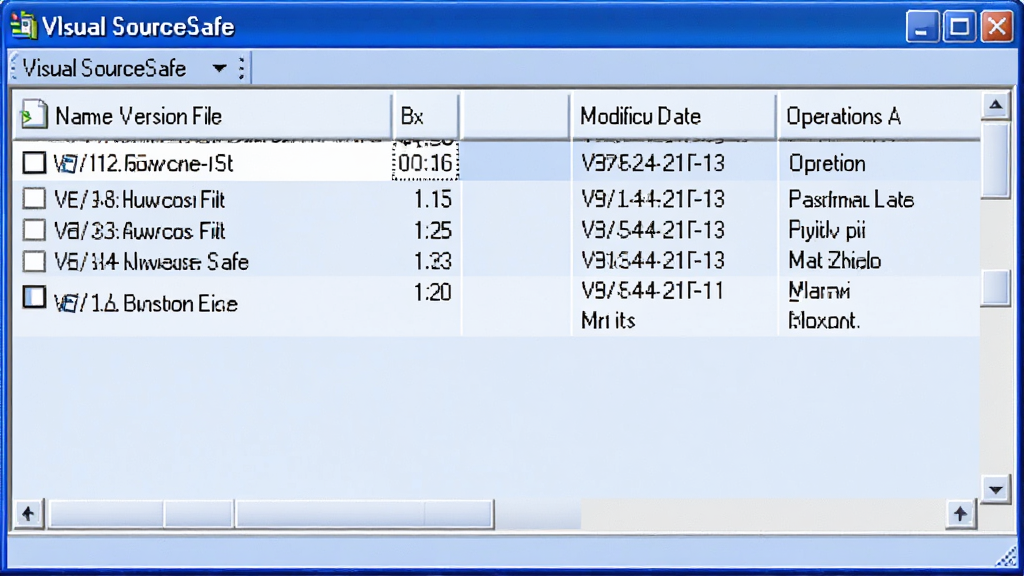The image size is (1024, 576).
Task: Click the file icon in Name column header
Action: [34, 114]
